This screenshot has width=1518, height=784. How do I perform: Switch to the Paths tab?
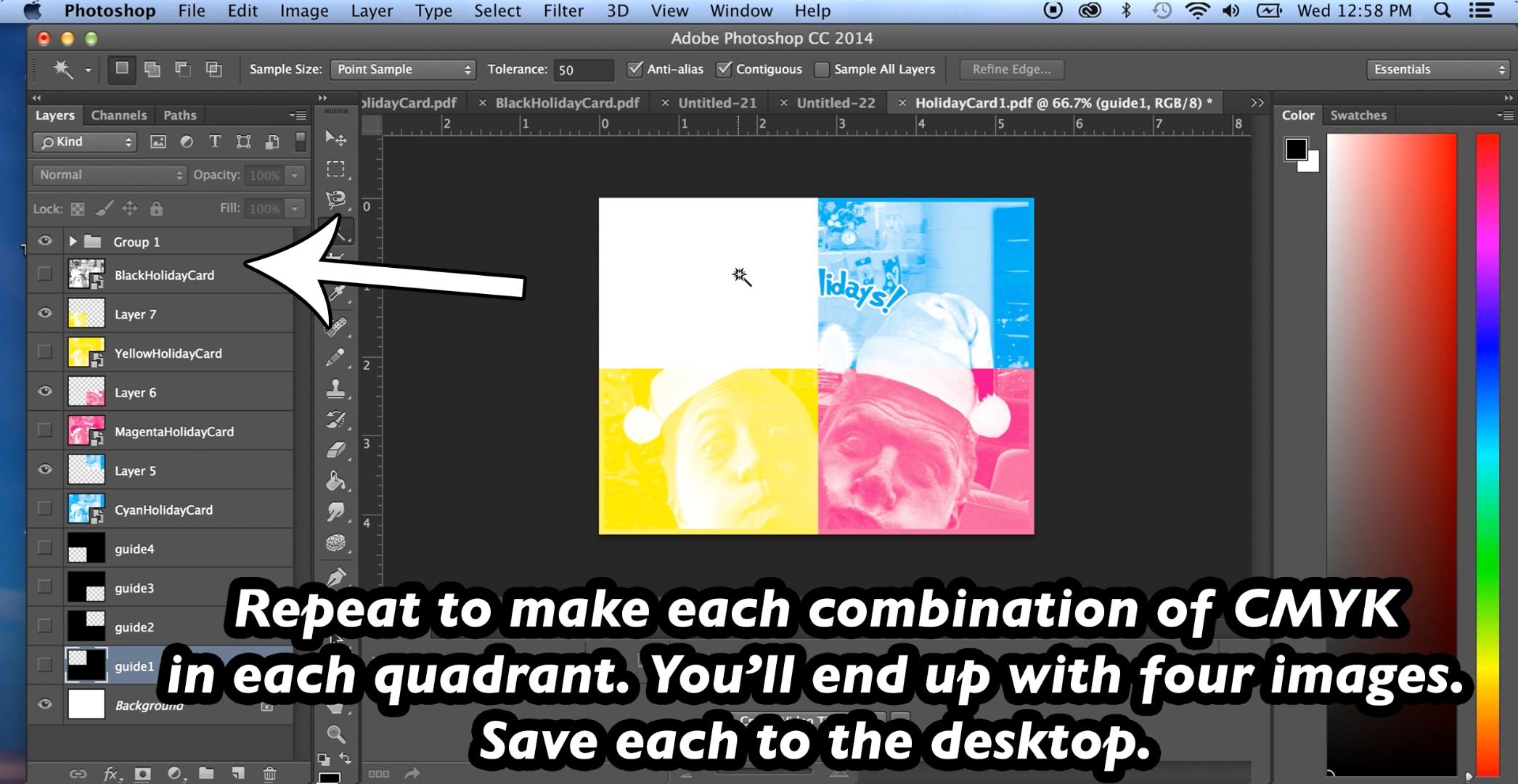[180, 115]
